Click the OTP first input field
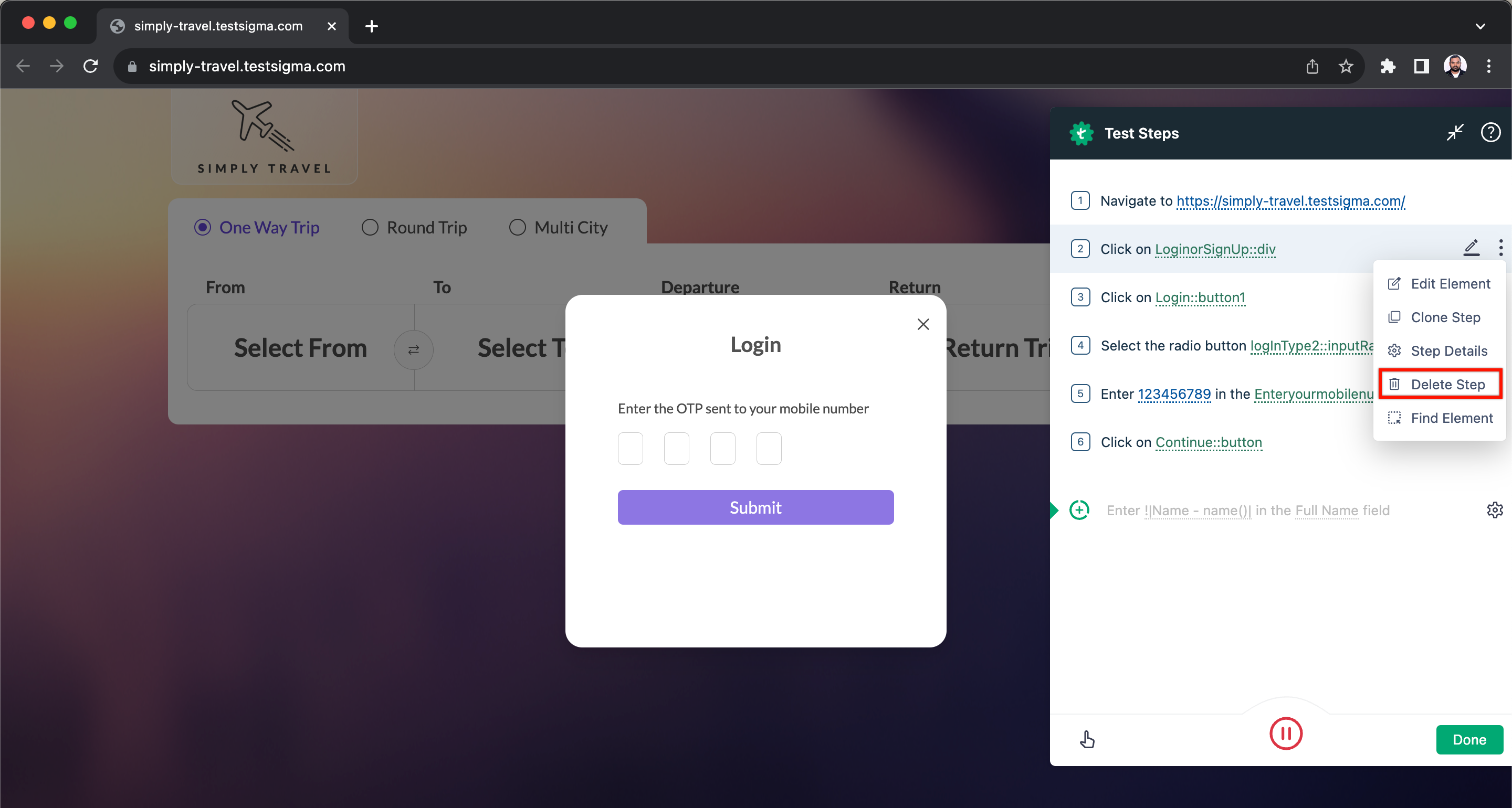The width and height of the screenshot is (1512, 808). pos(631,448)
